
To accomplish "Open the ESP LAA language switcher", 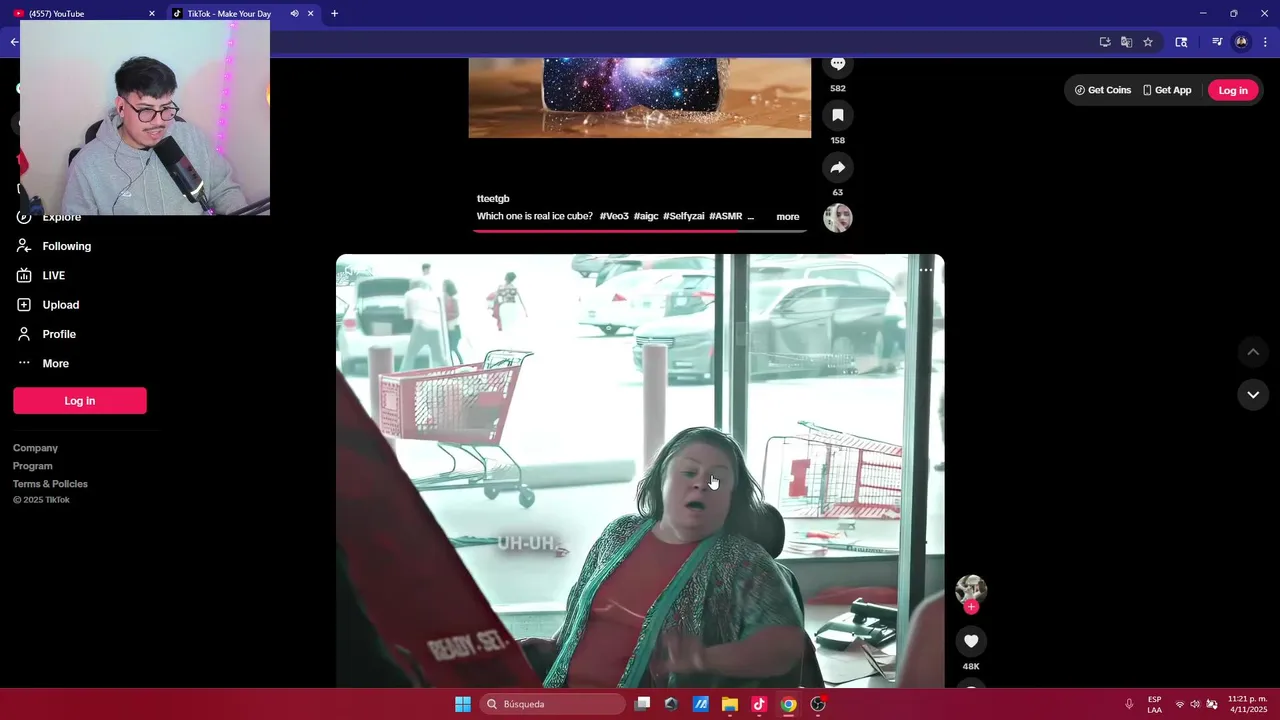I will click(1155, 705).
